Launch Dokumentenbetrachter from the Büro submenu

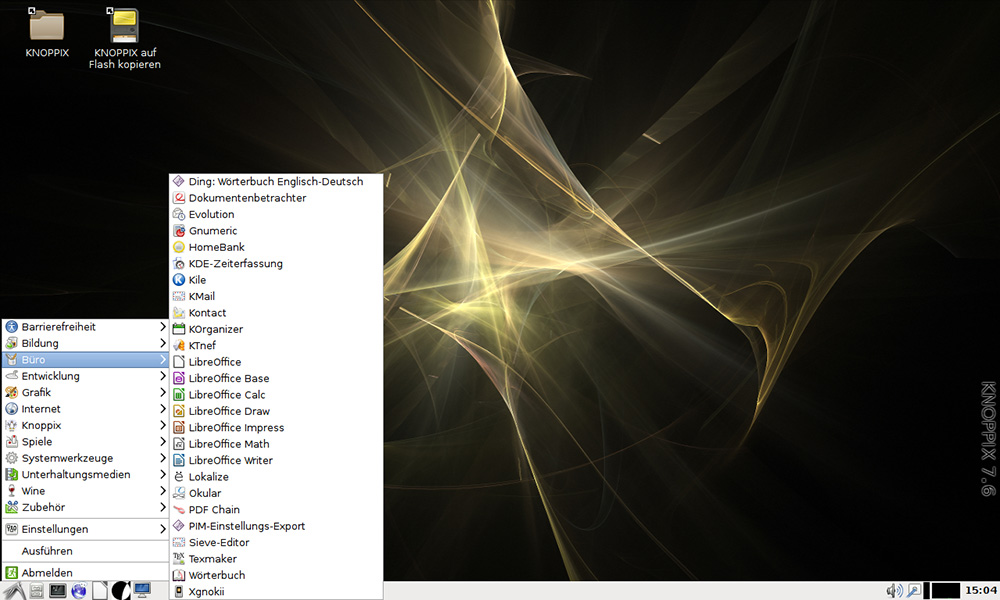(x=276, y=198)
